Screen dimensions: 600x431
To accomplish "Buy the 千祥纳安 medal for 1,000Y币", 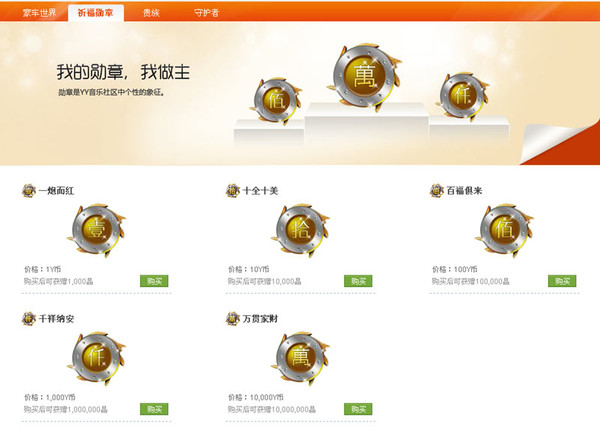I will [154, 409].
